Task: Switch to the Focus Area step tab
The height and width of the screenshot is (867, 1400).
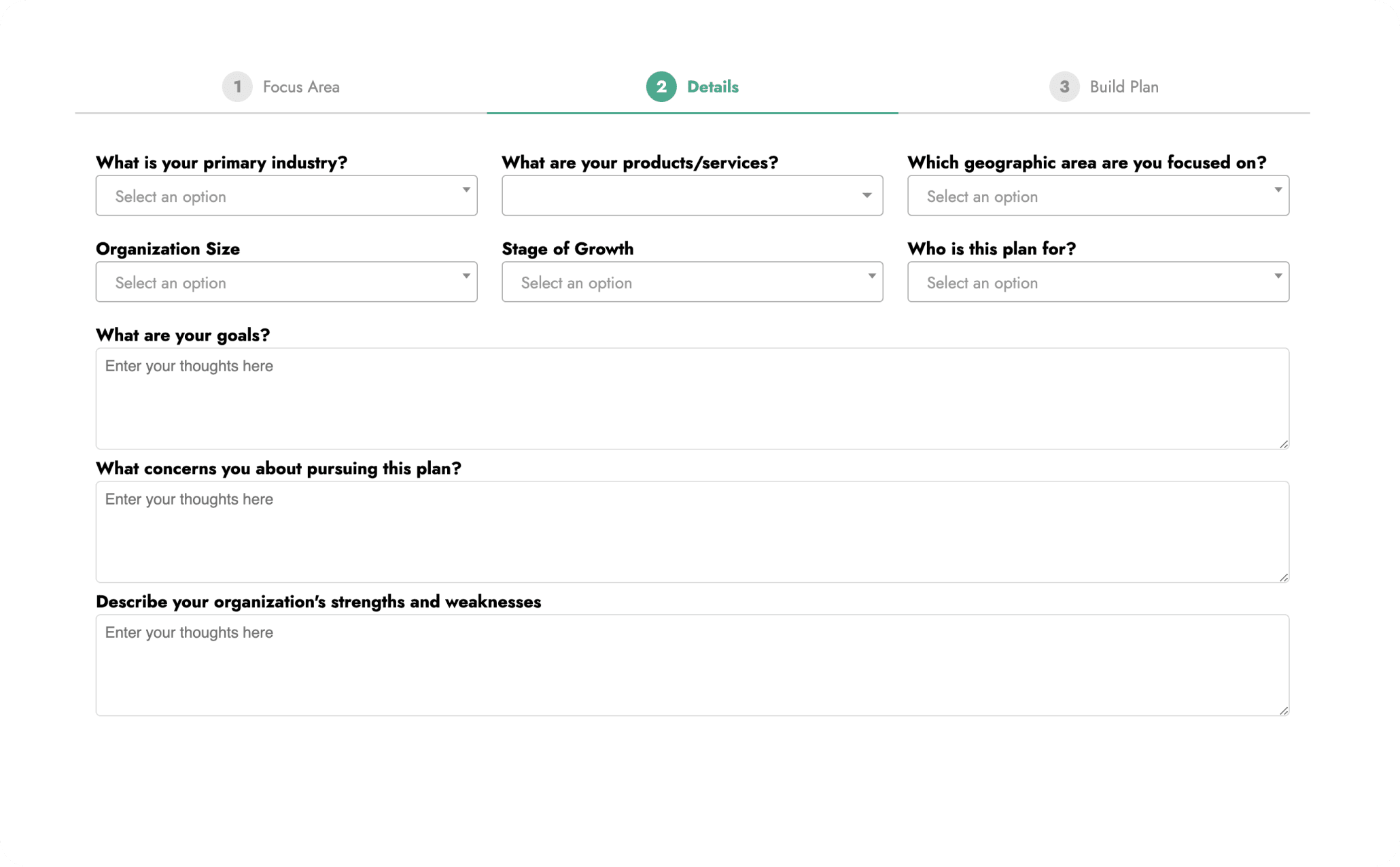Action: (x=301, y=87)
